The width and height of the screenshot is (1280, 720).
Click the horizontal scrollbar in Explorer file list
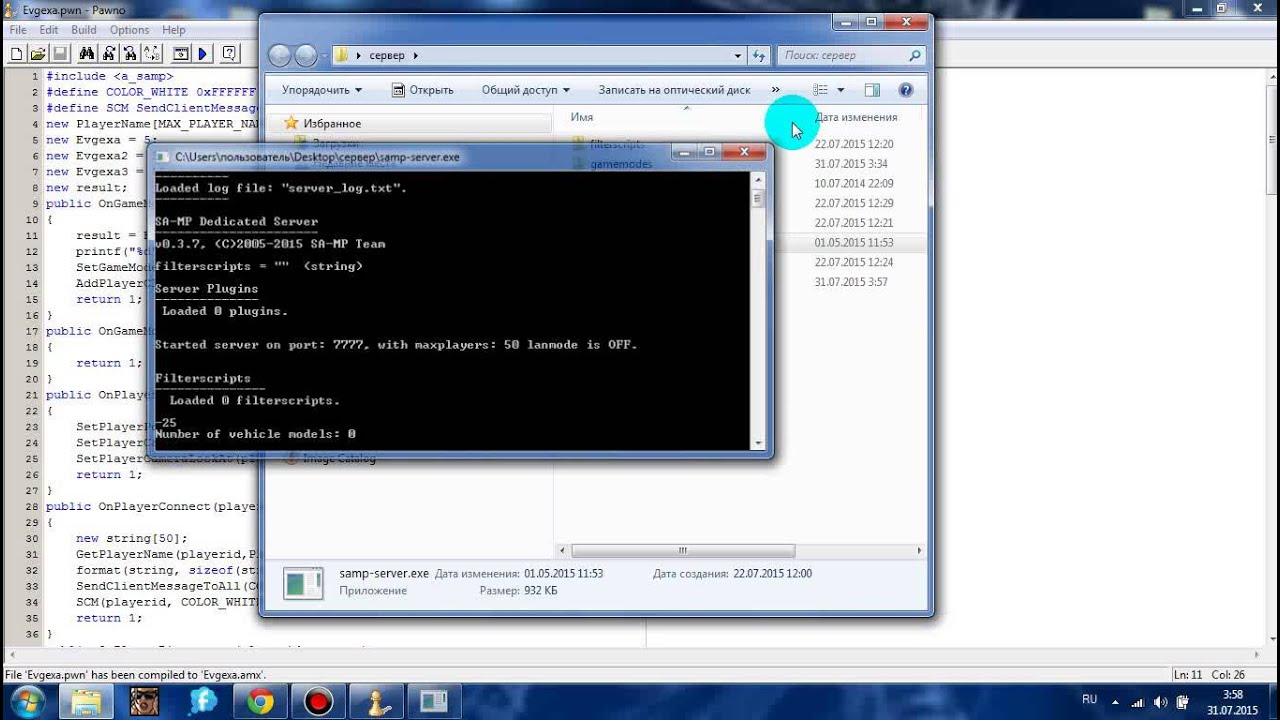(x=683, y=550)
